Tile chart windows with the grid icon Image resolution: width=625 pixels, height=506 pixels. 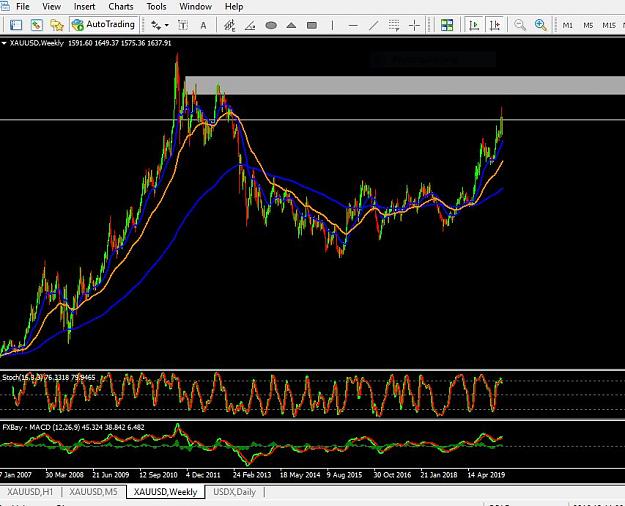coord(447,25)
